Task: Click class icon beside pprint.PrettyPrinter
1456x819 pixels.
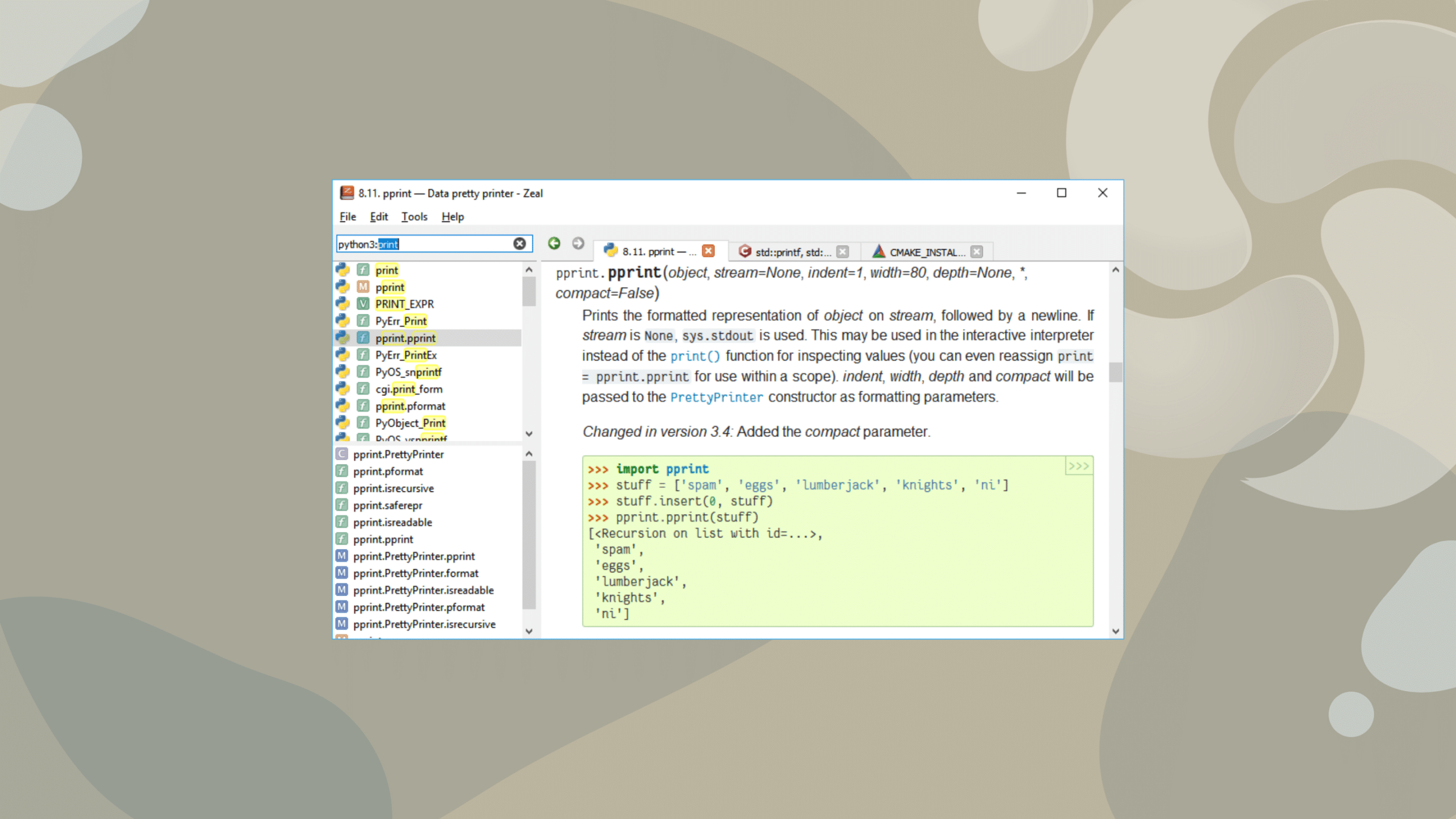Action: pos(341,454)
